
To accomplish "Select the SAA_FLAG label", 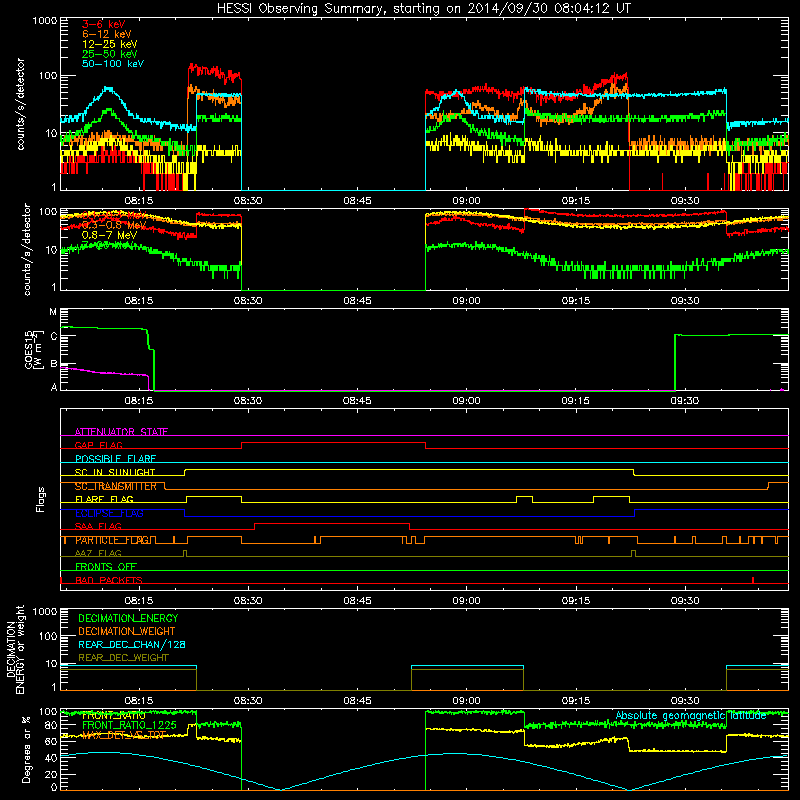I will click(98, 527).
